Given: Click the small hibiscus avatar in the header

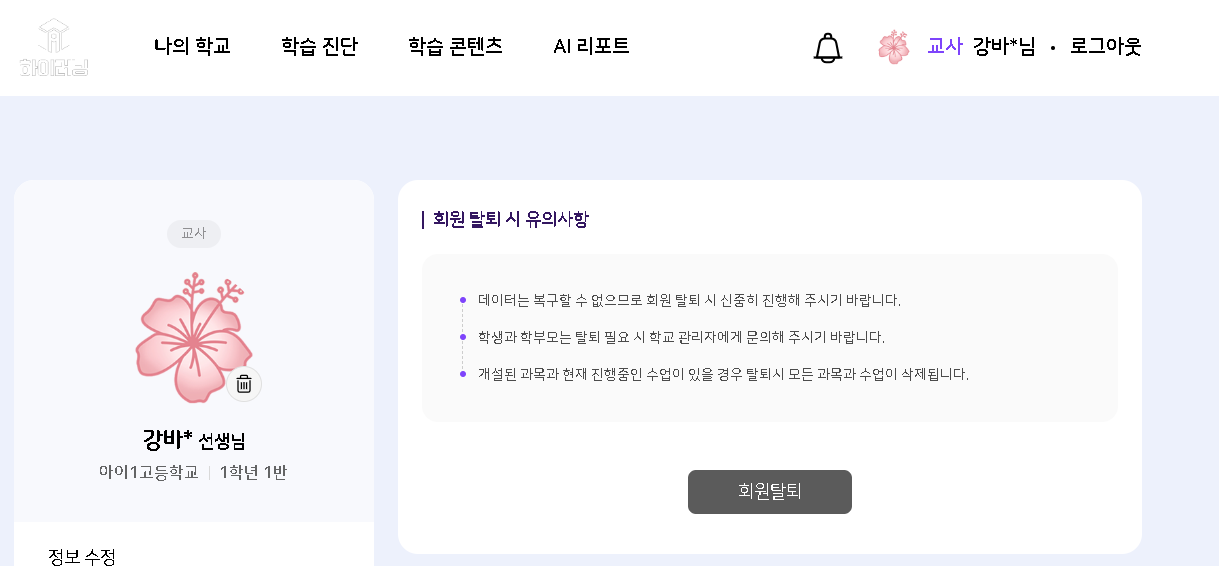Looking at the screenshot, I should point(893,47).
